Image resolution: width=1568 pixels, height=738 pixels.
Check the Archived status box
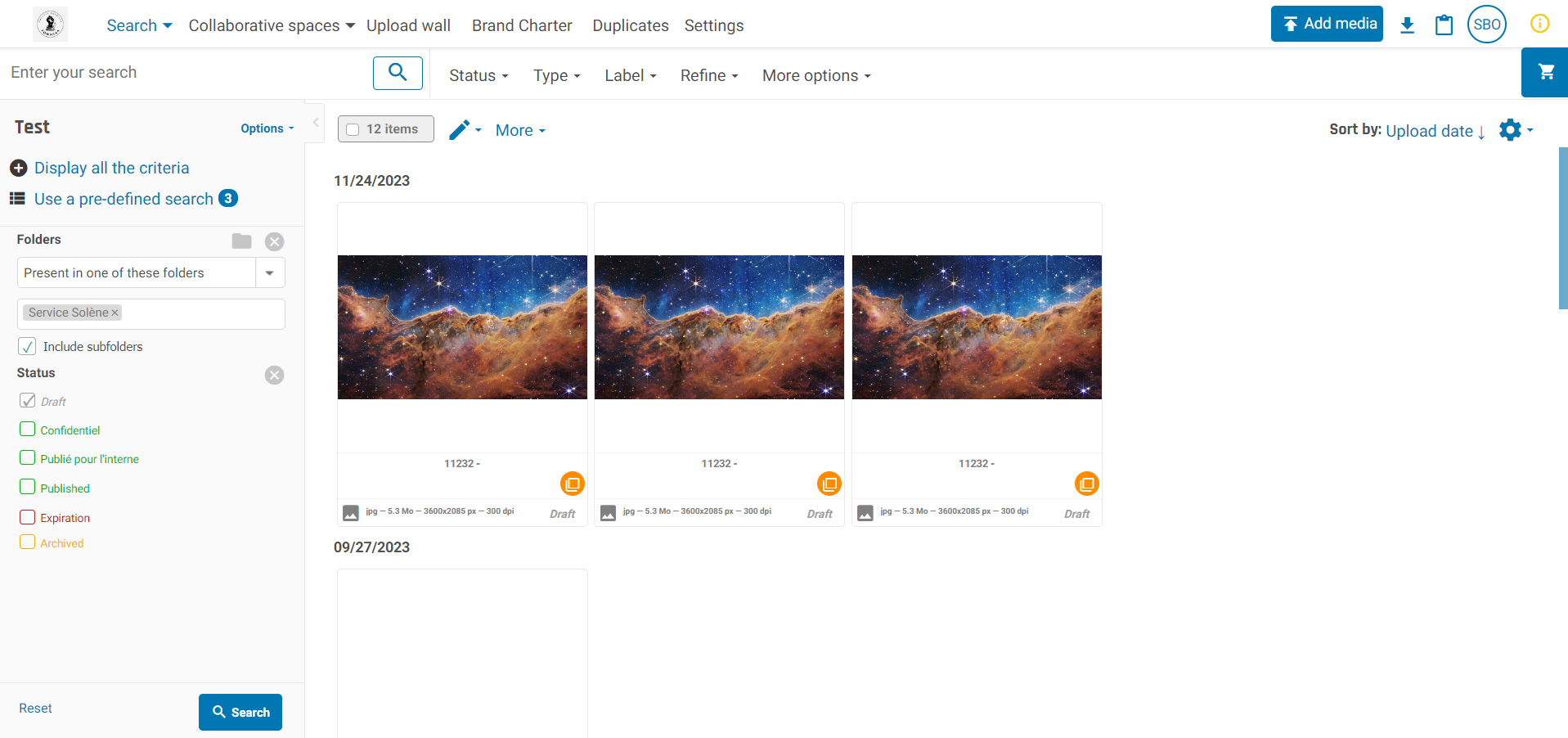28,542
